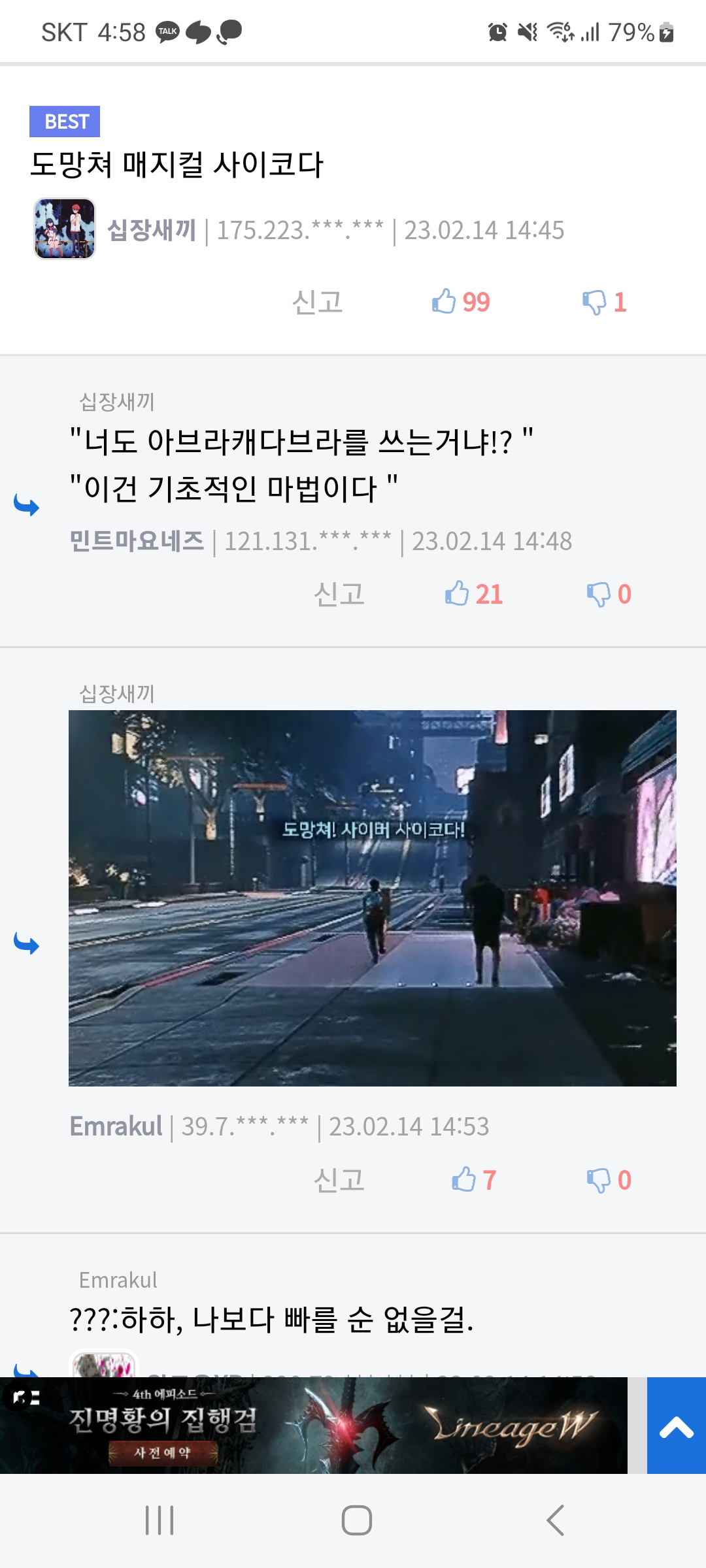The width and height of the screenshot is (706, 1568).
Task: Downvote 민트마요네즈's comment
Action: tap(609, 594)
